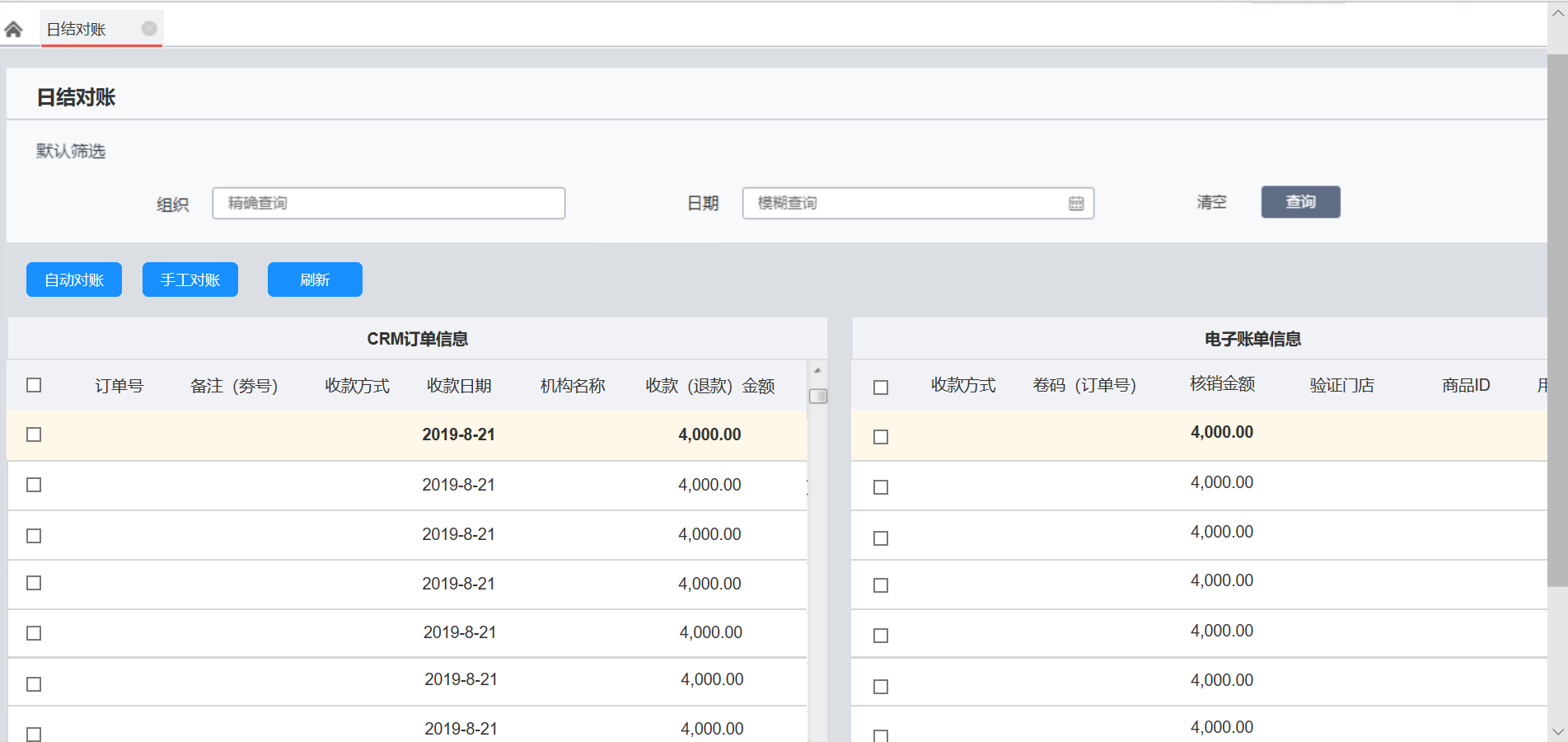Image resolution: width=1568 pixels, height=742 pixels.
Task: Click the 商品ID column header
Action: 1466,385
